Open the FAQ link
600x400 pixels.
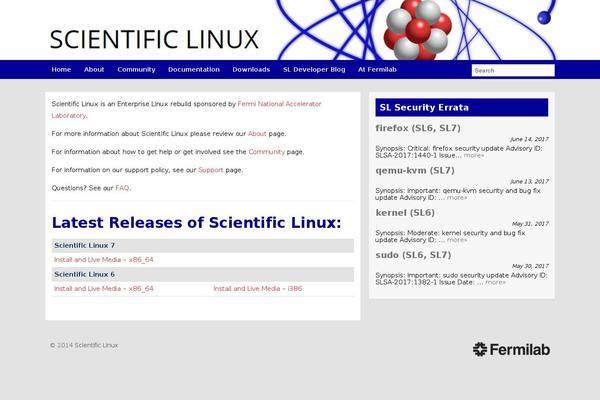pyautogui.click(x=122, y=188)
